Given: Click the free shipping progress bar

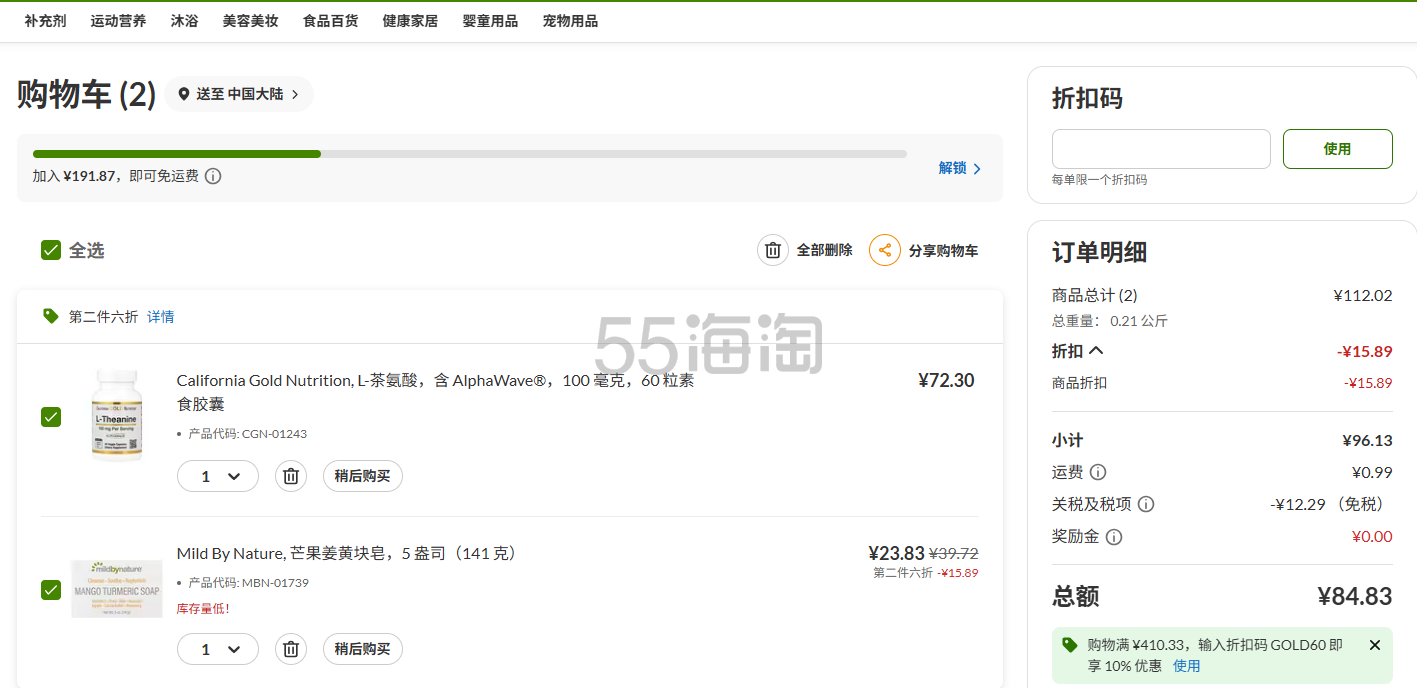Looking at the screenshot, I should (470, 154).
